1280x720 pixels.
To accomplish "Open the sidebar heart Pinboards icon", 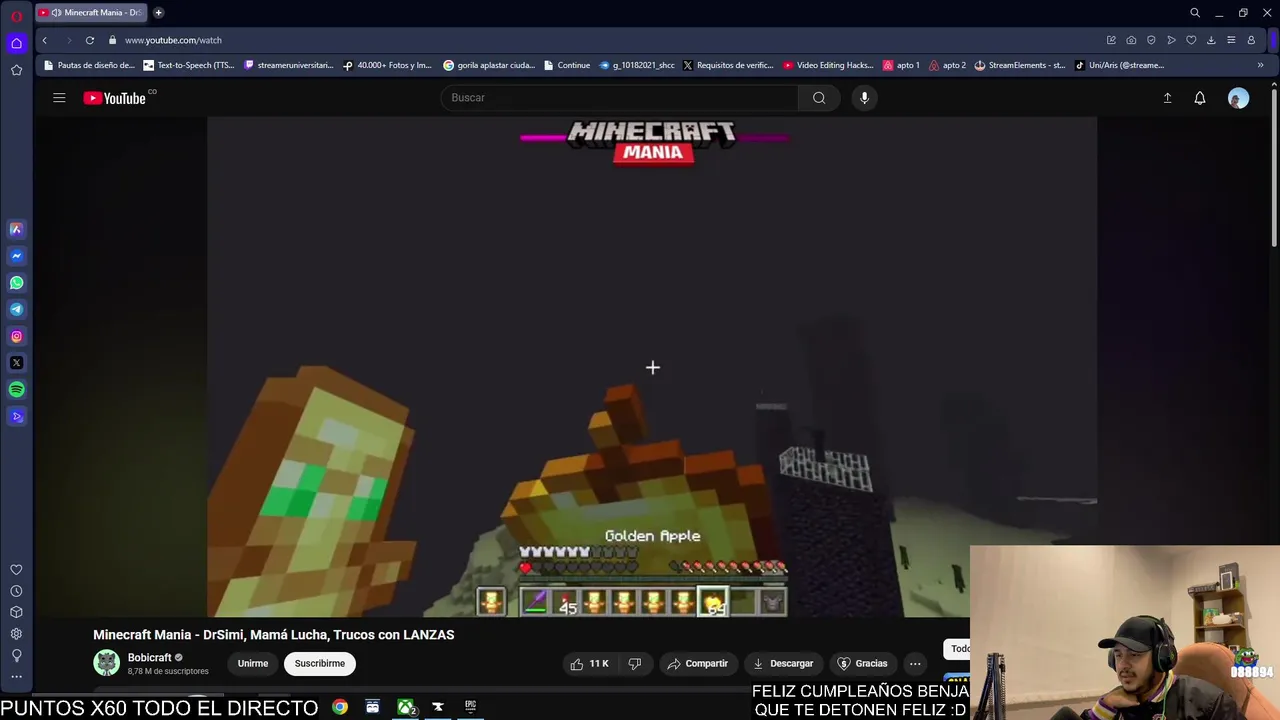I will [16, 569].
